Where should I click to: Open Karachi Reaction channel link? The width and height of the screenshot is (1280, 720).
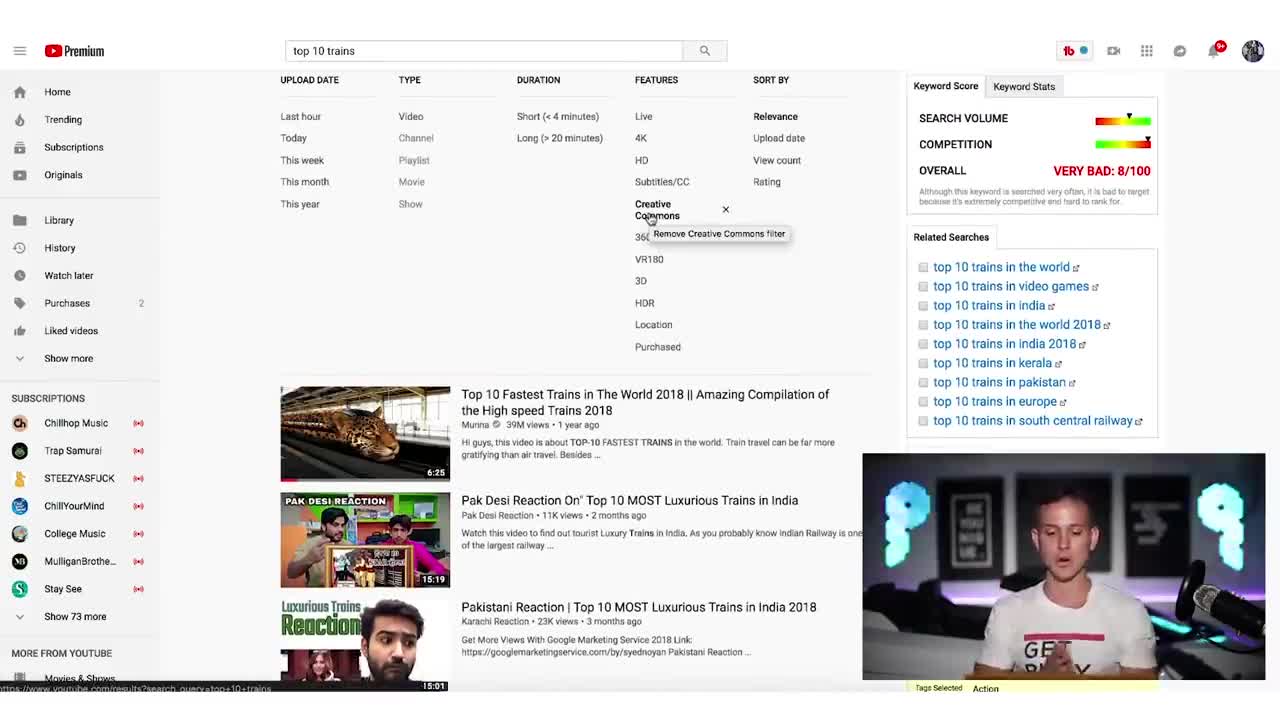[497, 622]
